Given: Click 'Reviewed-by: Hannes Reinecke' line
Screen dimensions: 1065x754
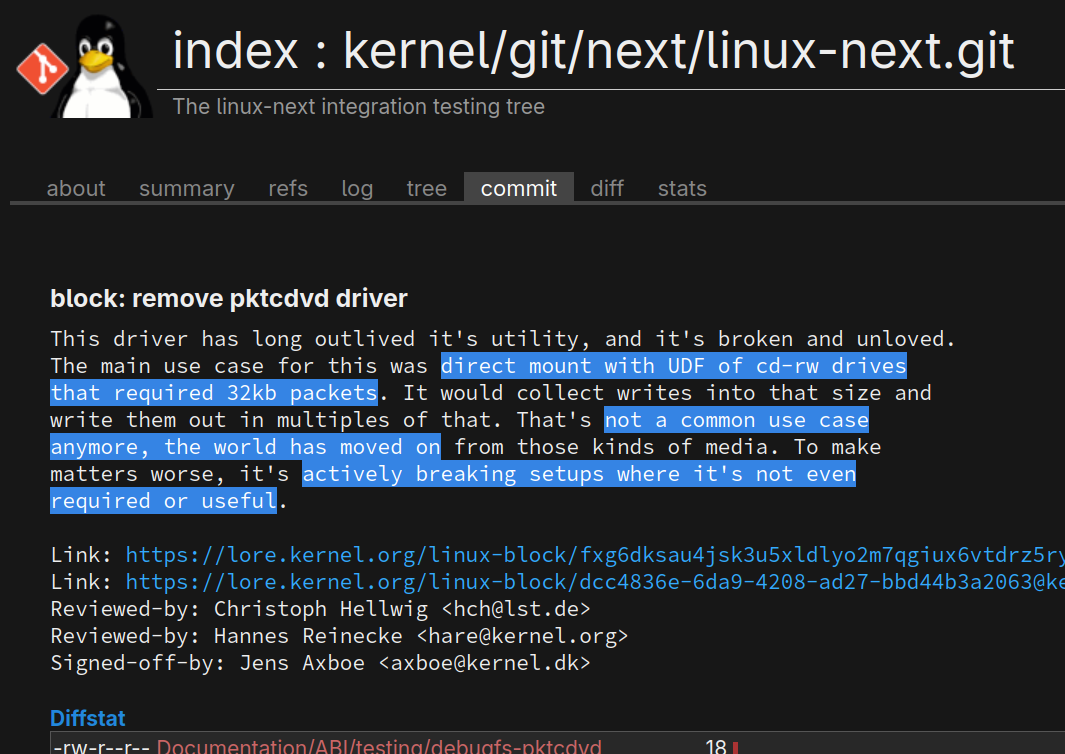Looking at the screenshot, I should pyautogui.click(x=339, y=636).
